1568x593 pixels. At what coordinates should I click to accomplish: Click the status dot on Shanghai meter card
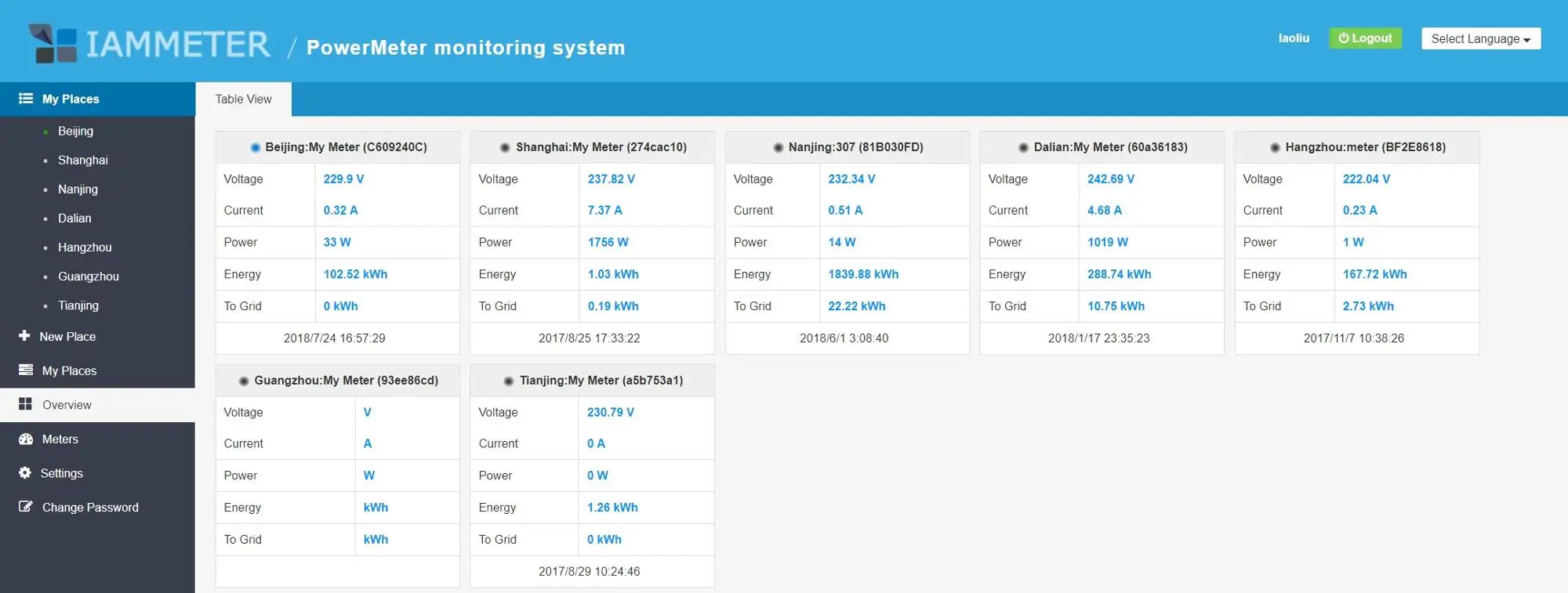506,147
